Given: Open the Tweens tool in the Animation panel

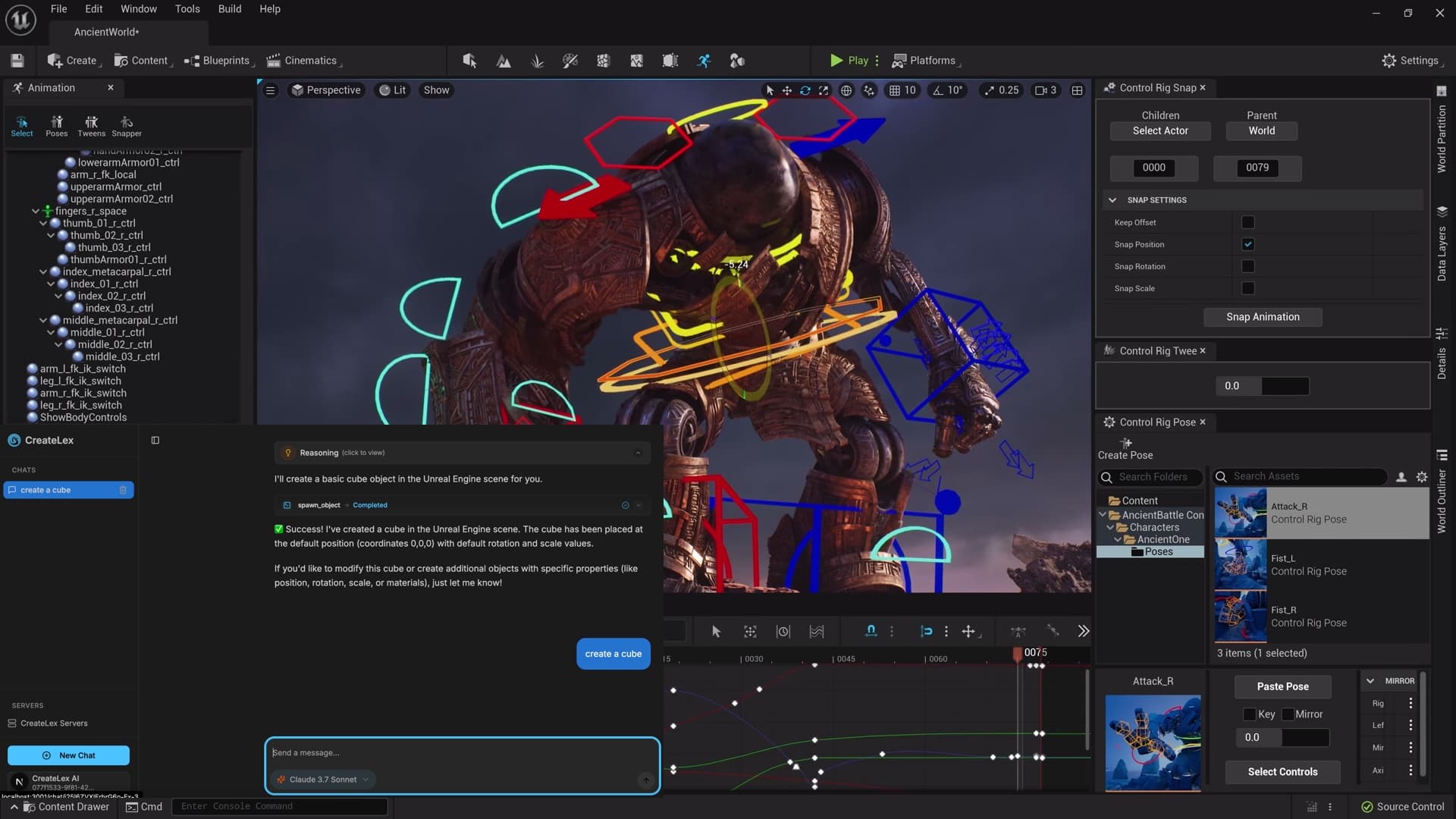Looking at the screenshot, I should pos(91,124).
